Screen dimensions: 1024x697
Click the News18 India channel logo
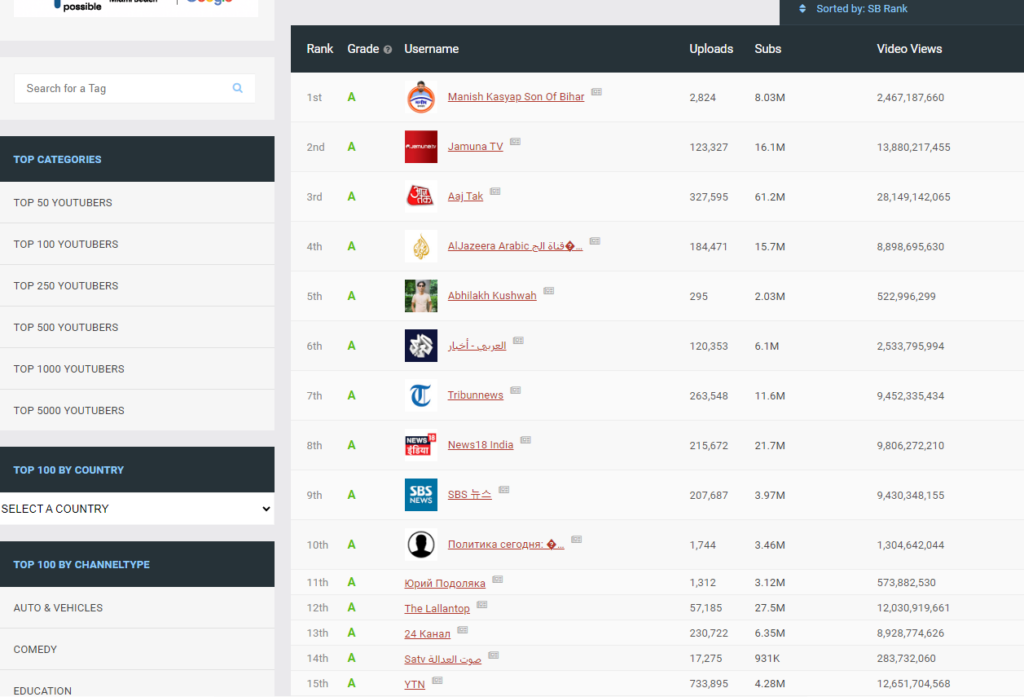(x=421, y=445)
